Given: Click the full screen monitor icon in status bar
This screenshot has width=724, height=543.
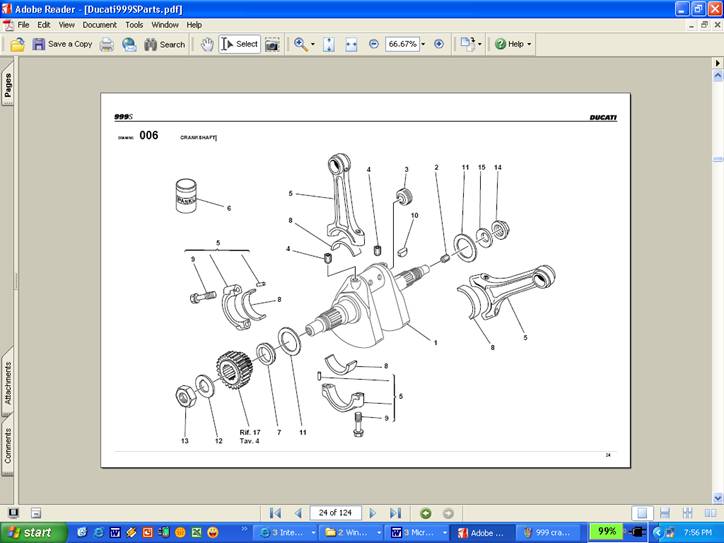Looking at the screenshot, I should pos(13,513).
